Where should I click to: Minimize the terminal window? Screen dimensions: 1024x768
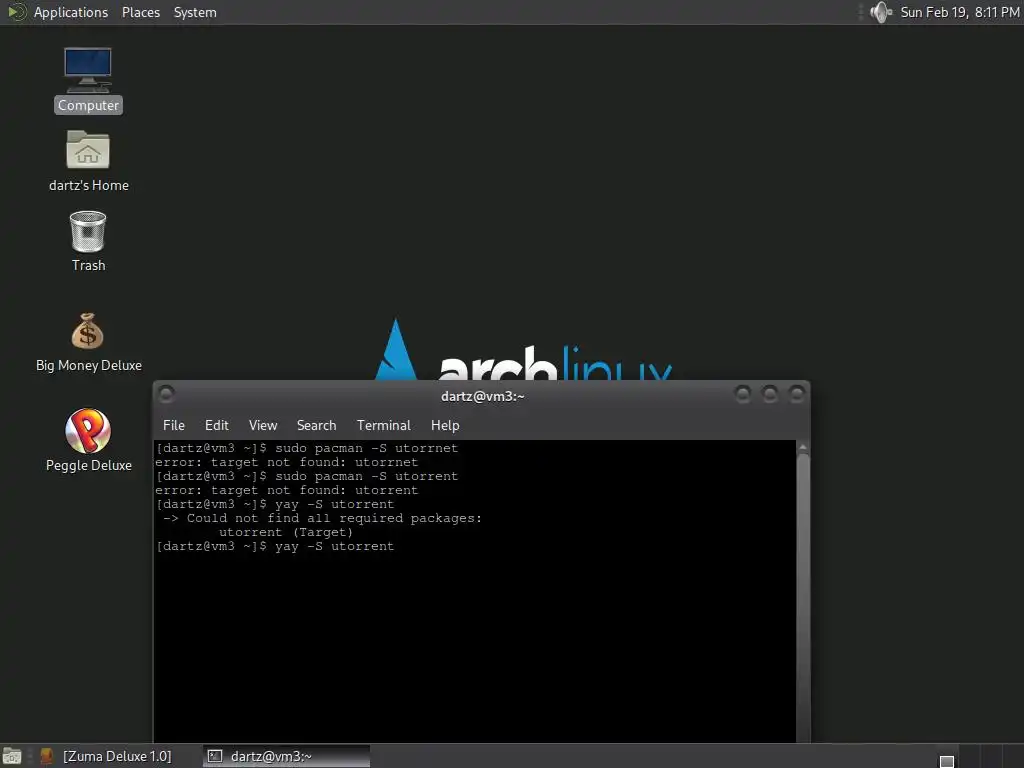click(x=743, y=394)
